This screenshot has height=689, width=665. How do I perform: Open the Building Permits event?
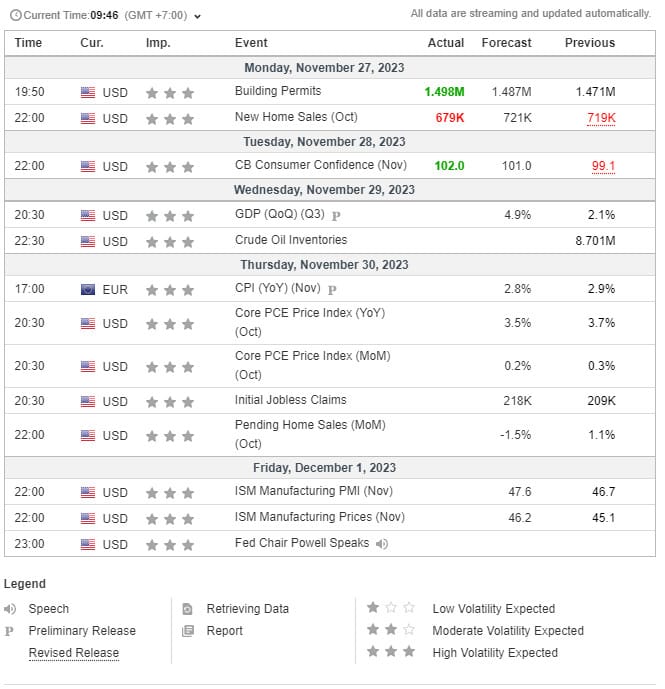[x=278, y=91]
